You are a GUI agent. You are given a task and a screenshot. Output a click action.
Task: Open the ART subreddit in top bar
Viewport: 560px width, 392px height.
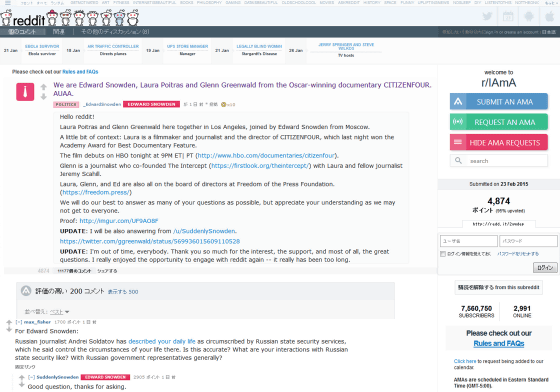(x=105, y=2)
